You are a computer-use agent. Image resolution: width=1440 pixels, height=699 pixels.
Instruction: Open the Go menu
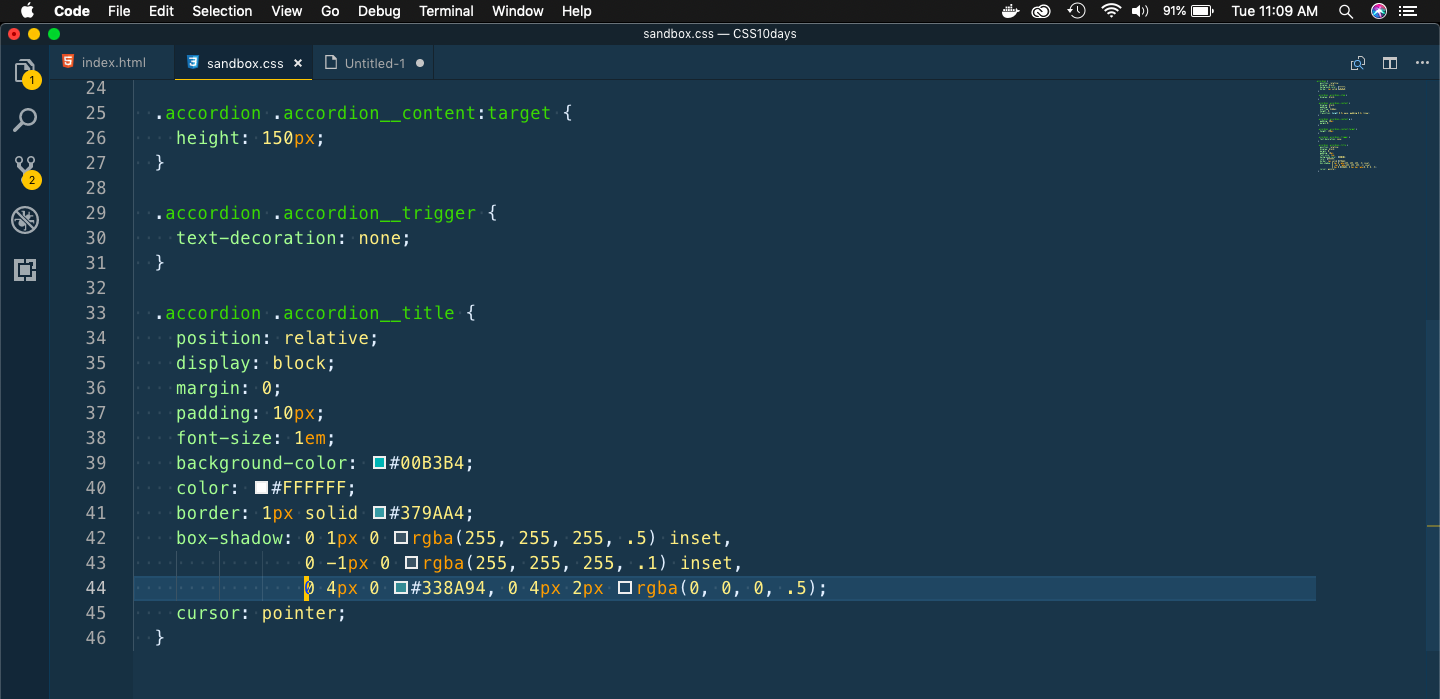tap(330, 11)
